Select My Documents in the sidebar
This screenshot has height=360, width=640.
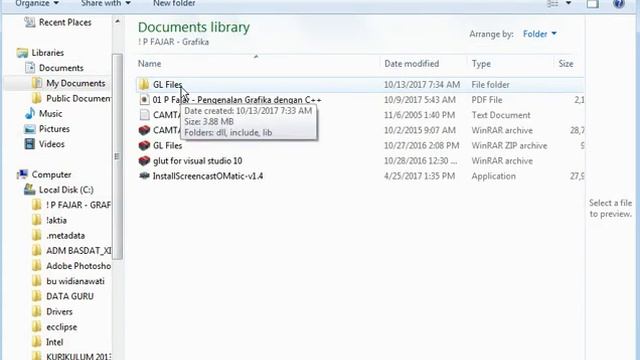(76, 83)
